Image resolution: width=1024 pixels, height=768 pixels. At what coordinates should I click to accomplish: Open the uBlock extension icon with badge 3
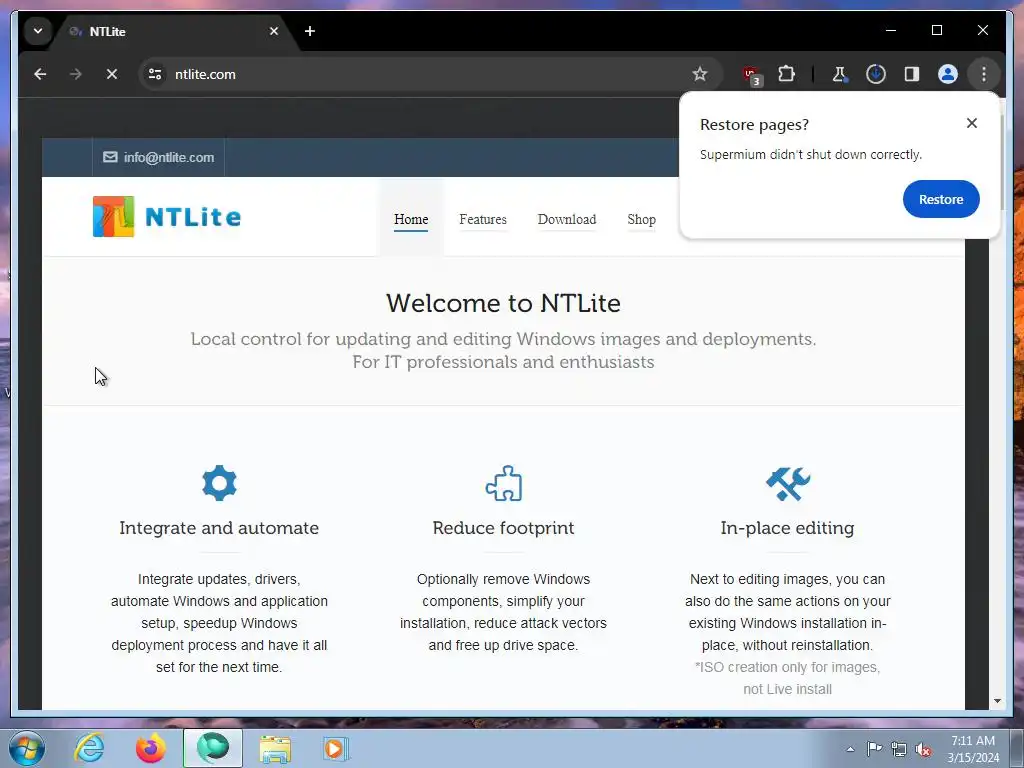coord(752,75)
